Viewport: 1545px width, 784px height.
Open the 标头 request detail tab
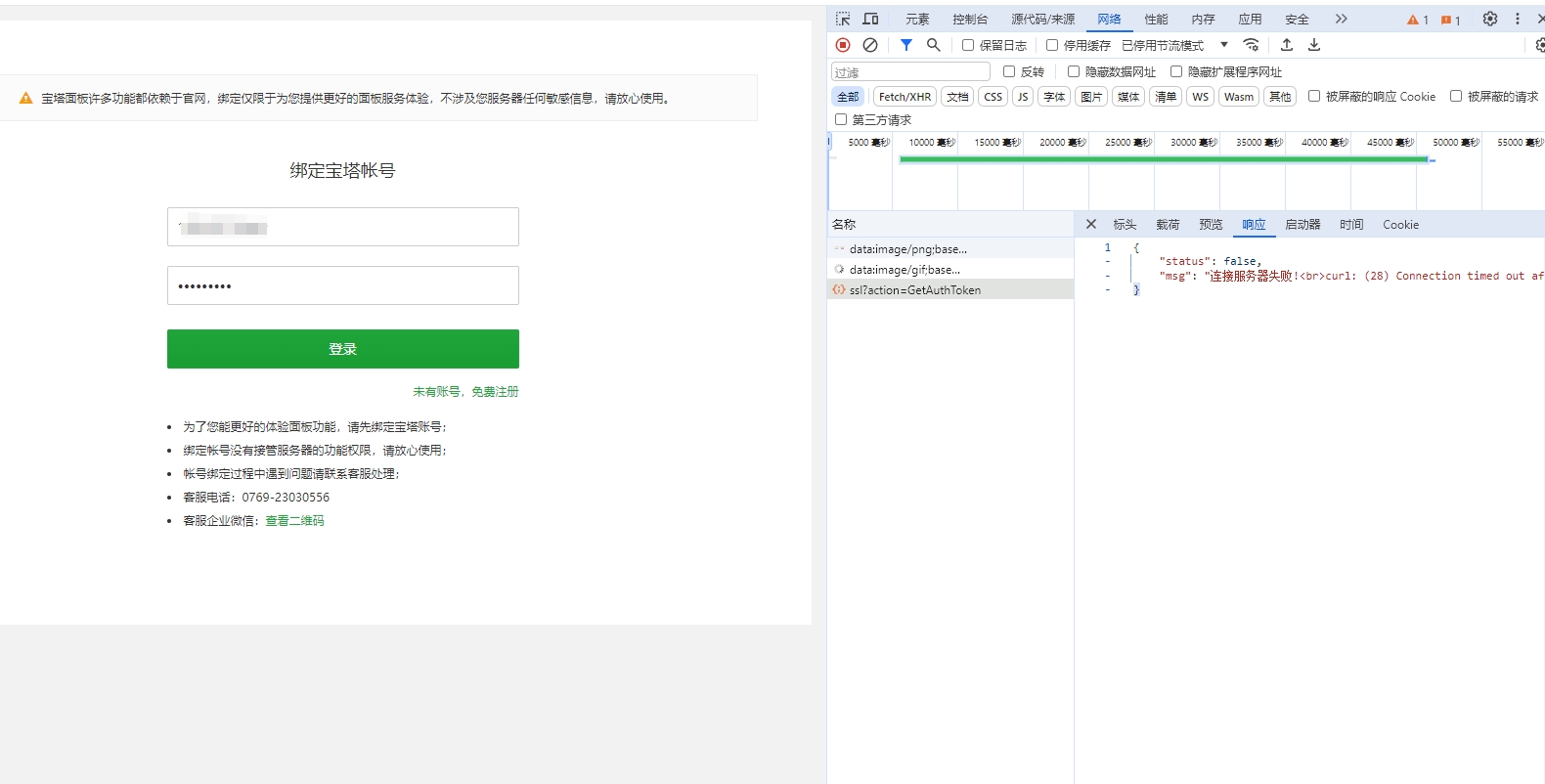1125,224
